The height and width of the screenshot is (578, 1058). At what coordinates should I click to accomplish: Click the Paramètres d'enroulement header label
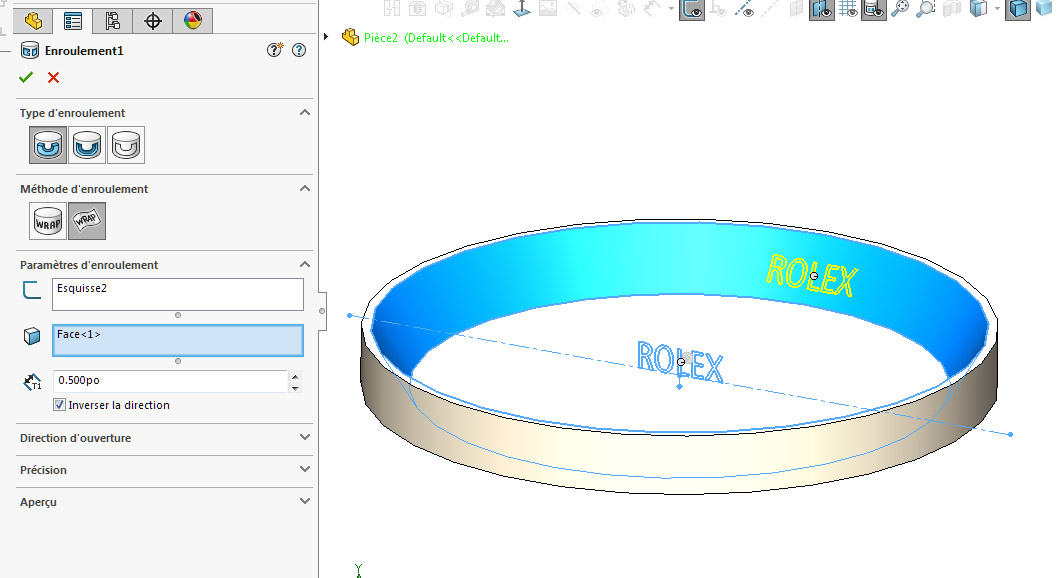click(88, 265)
